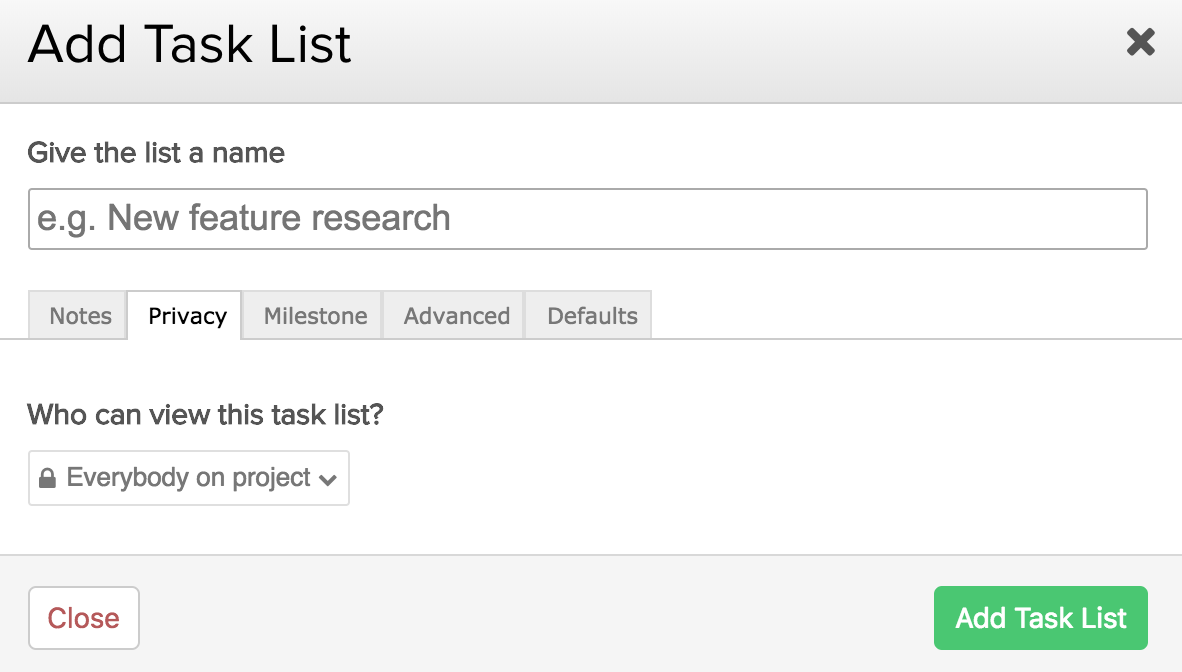Expand the Everybody on project dropdown
This screenshot has width=1182, height=672.
pyautogui.click(x=189, y=478)
